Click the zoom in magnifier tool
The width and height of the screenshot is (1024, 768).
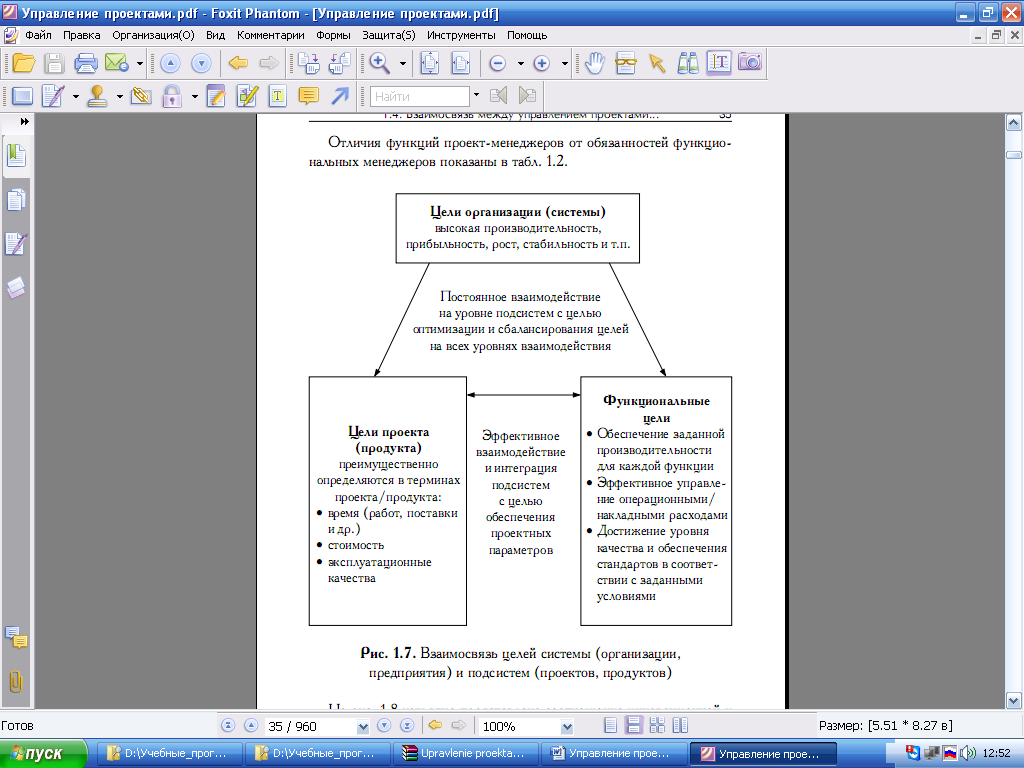click(x=379, y=63)
